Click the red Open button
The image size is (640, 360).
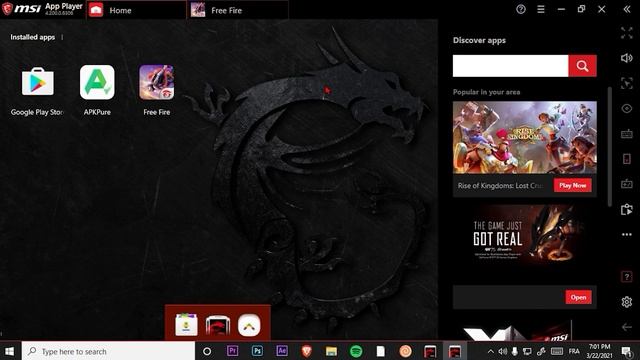pos(578,297)
